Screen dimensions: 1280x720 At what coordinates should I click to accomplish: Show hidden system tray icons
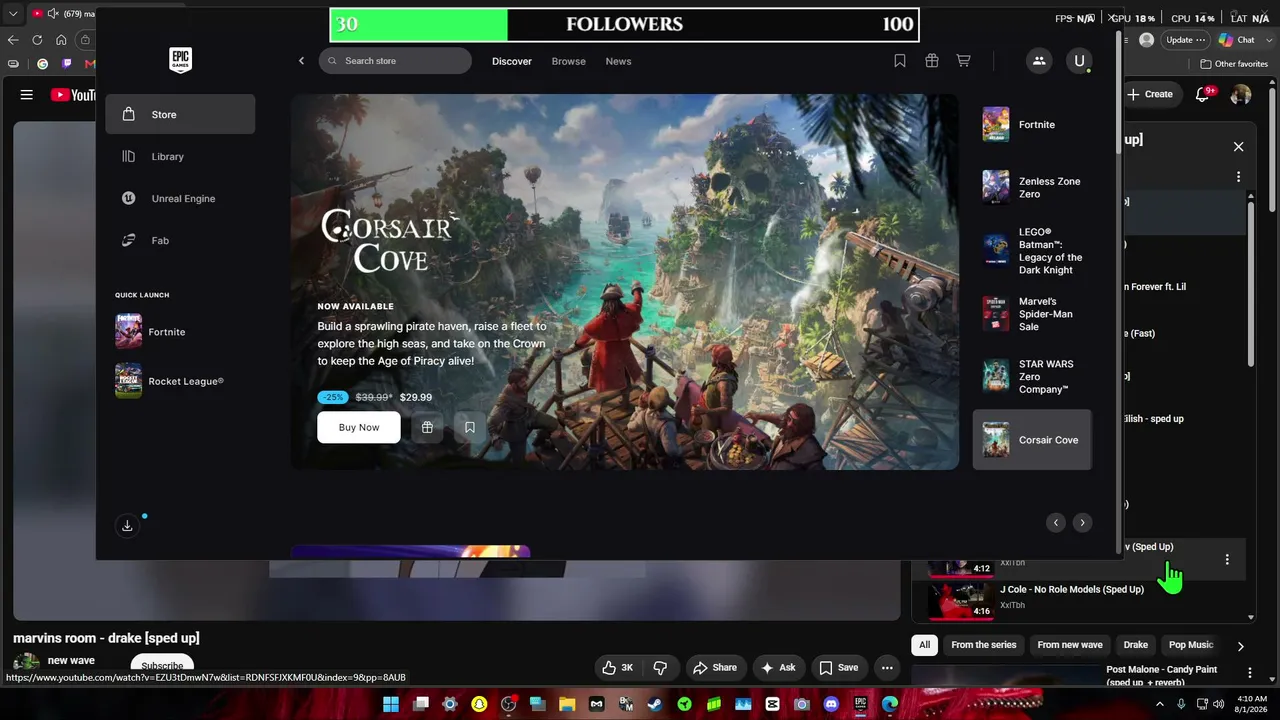click(1160, 704)
